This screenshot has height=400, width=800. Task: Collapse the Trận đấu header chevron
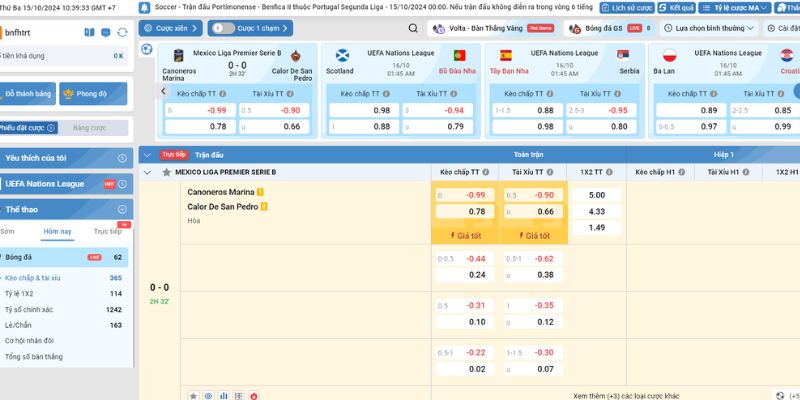click(147, 155)
